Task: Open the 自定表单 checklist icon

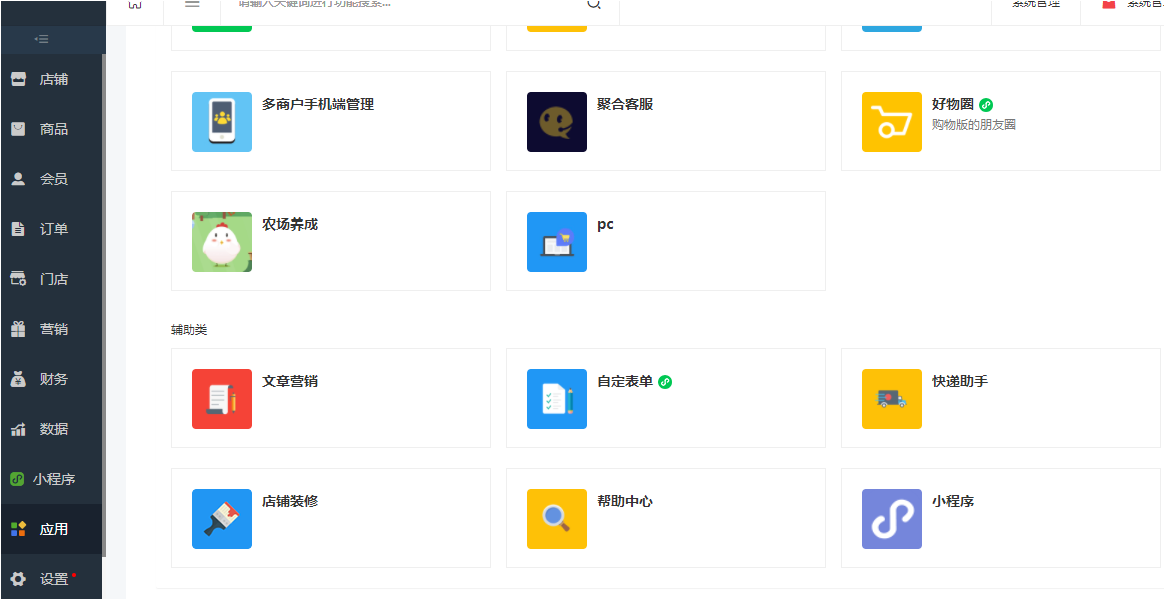Action: pos(556,399)
